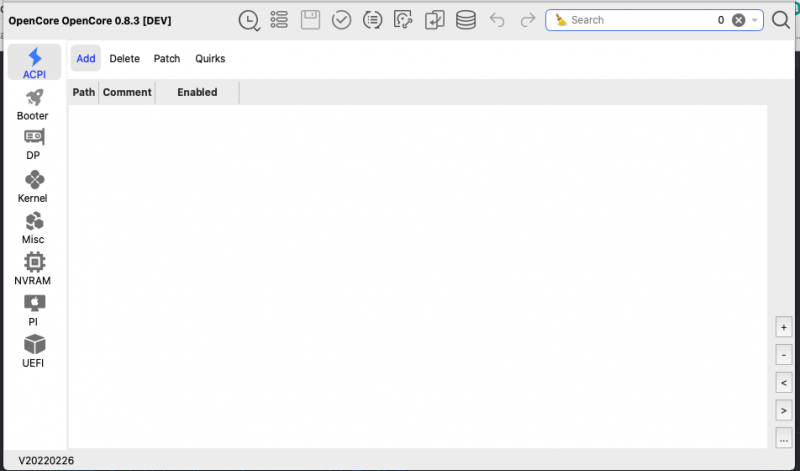
Task: Click the Path column header
Action: 84,92
